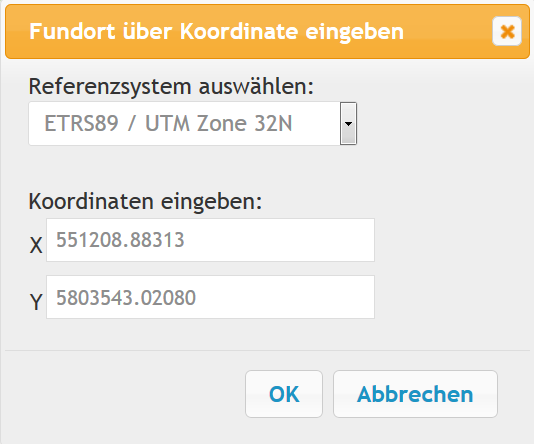
Task: Cancel with the Abbrechen button
Action: [415, 394]
